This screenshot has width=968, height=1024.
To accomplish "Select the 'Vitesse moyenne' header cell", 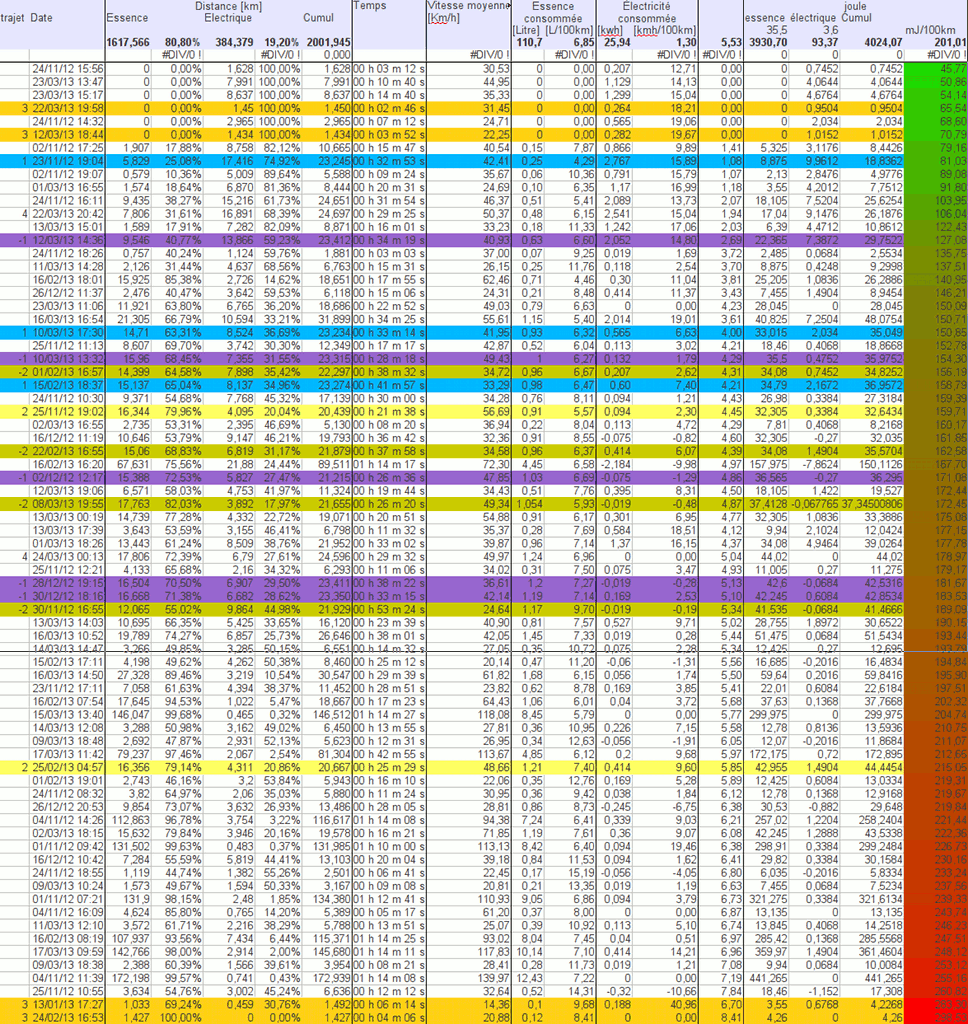I will click(x=468, y=6).
